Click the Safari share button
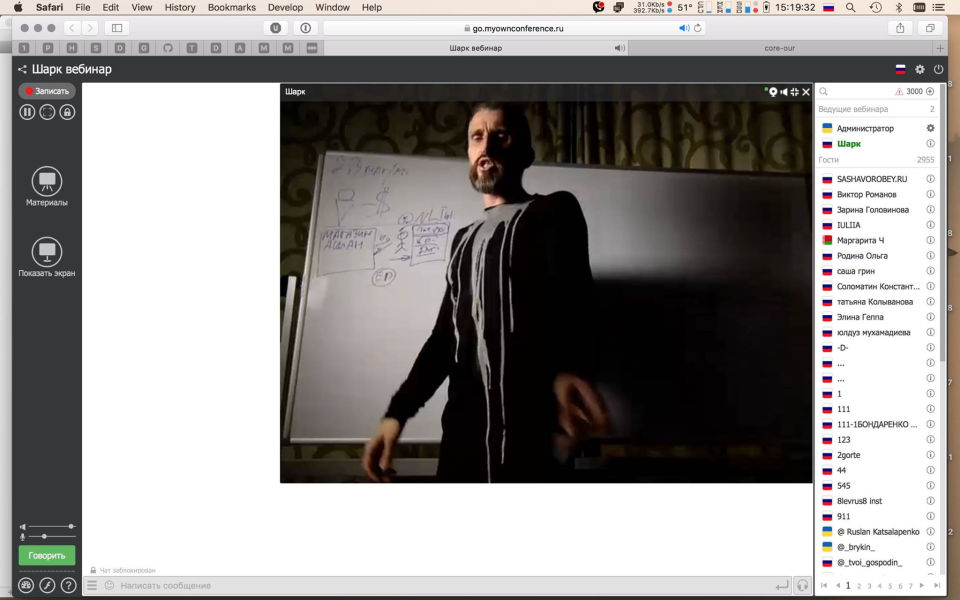 tap(900, 28)
